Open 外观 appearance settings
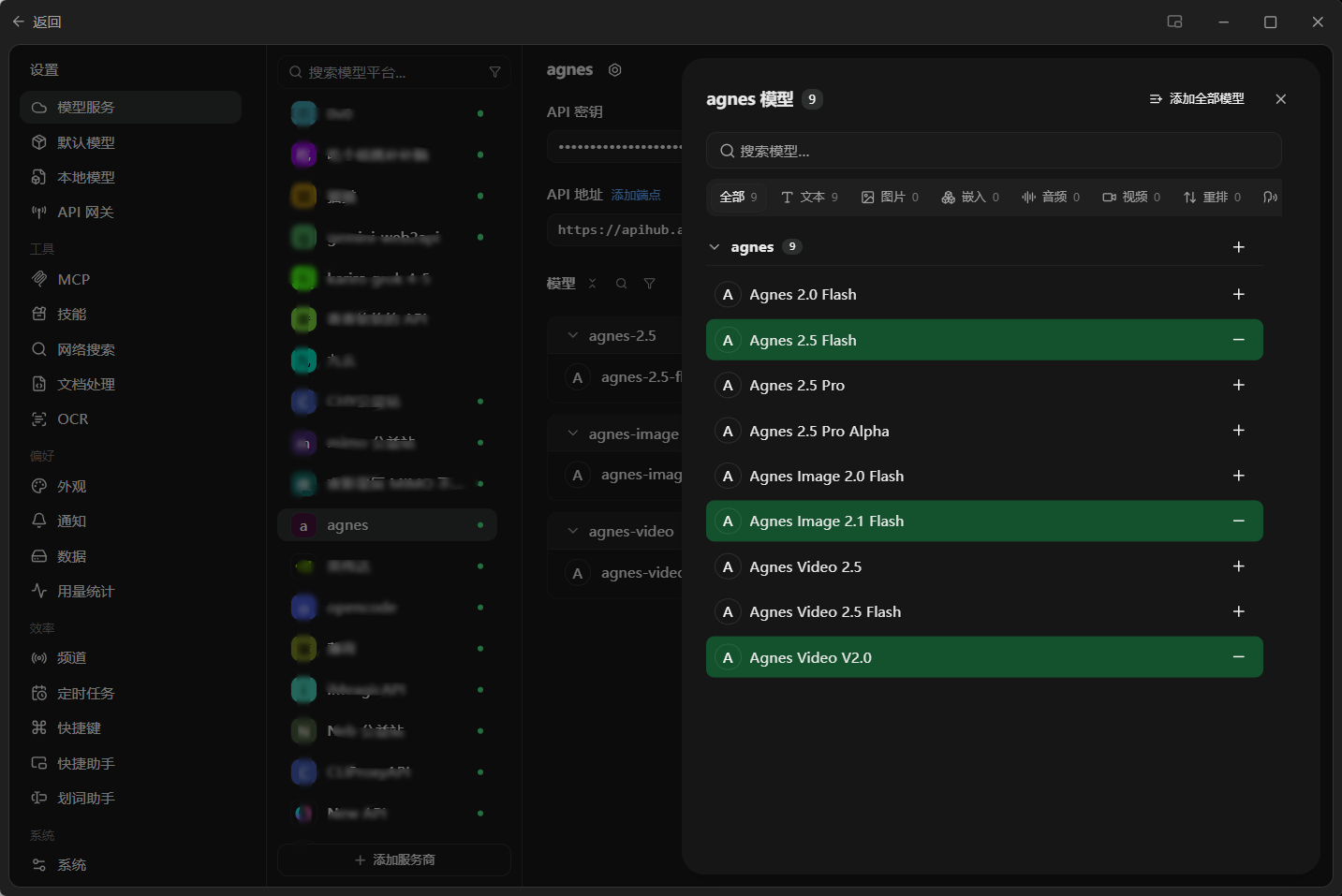The height and width of the screenshot is (896, 1342). tap(130, 487)
